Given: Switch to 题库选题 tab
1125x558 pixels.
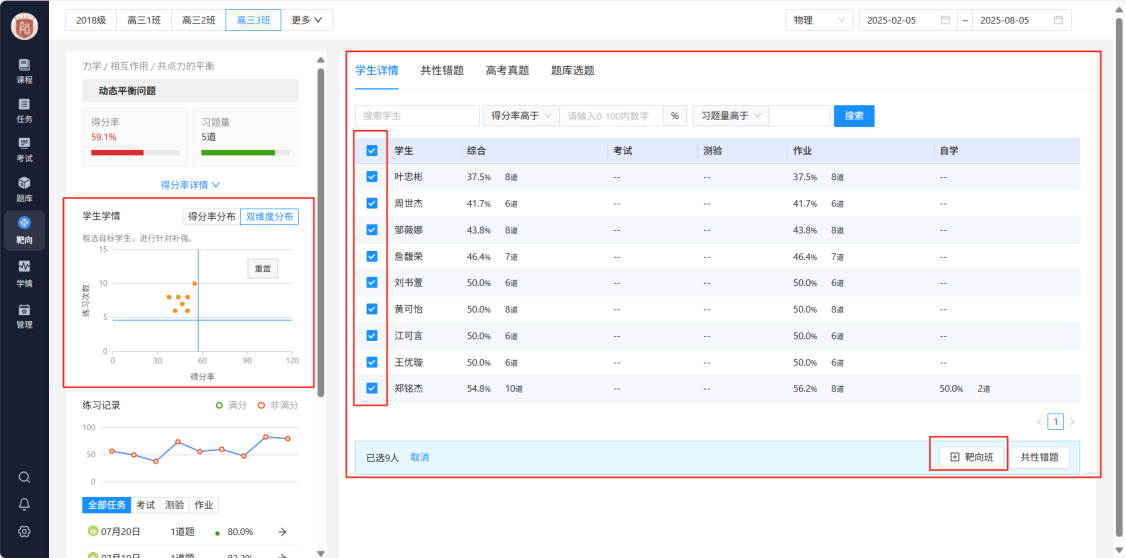Looking at the screenshot, I should [573, 70].
